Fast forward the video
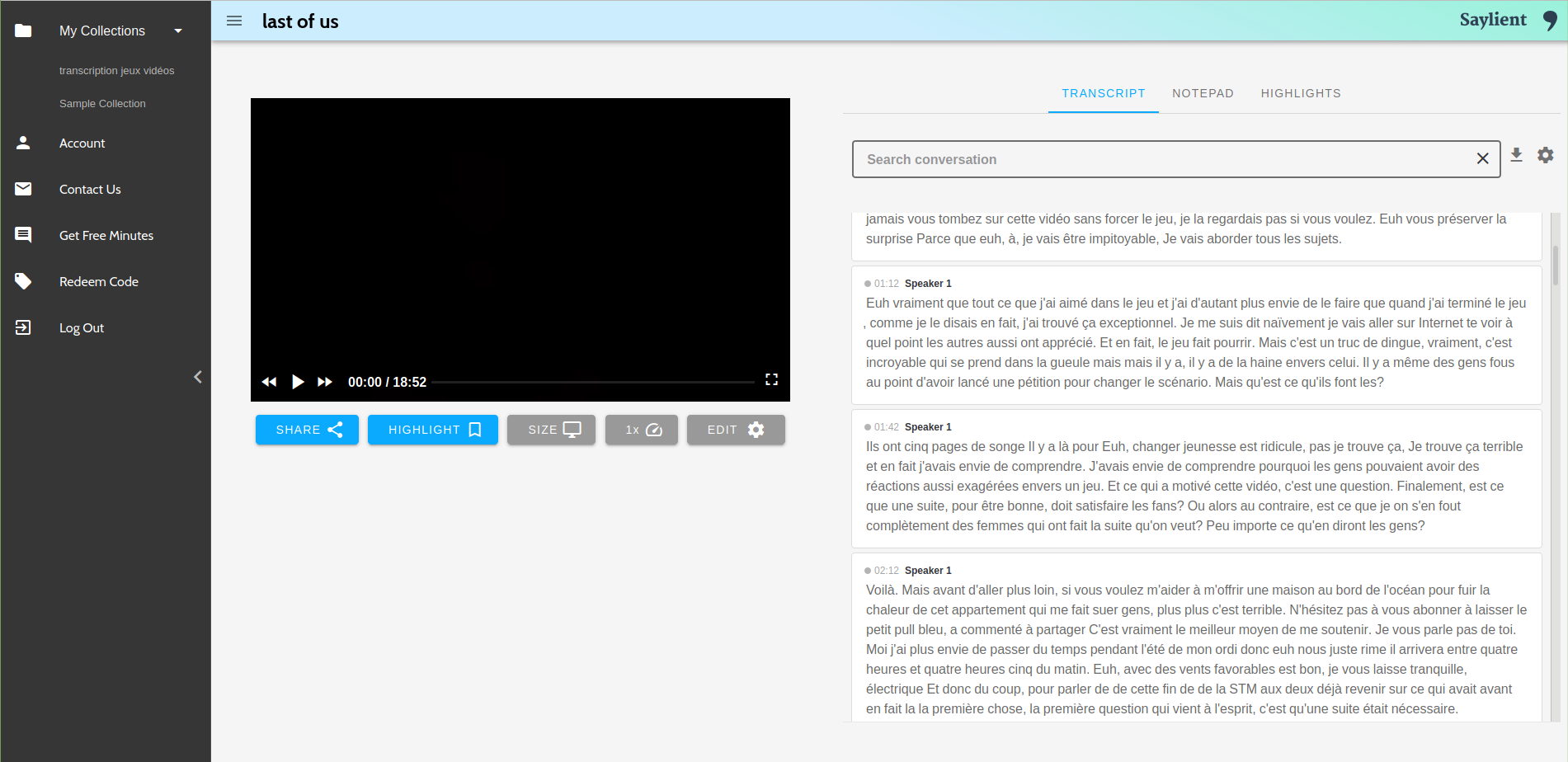Screen dimensions: 1568x762 pos(325,382)
